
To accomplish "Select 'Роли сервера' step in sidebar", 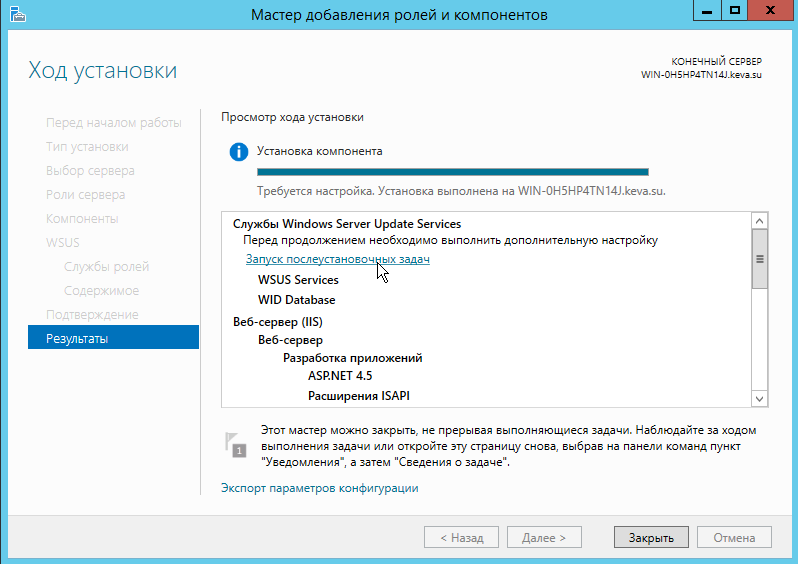I will click(86, 195).
